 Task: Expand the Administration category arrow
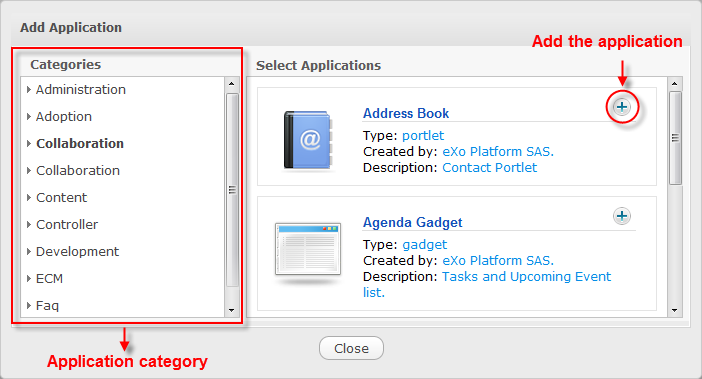29,89
